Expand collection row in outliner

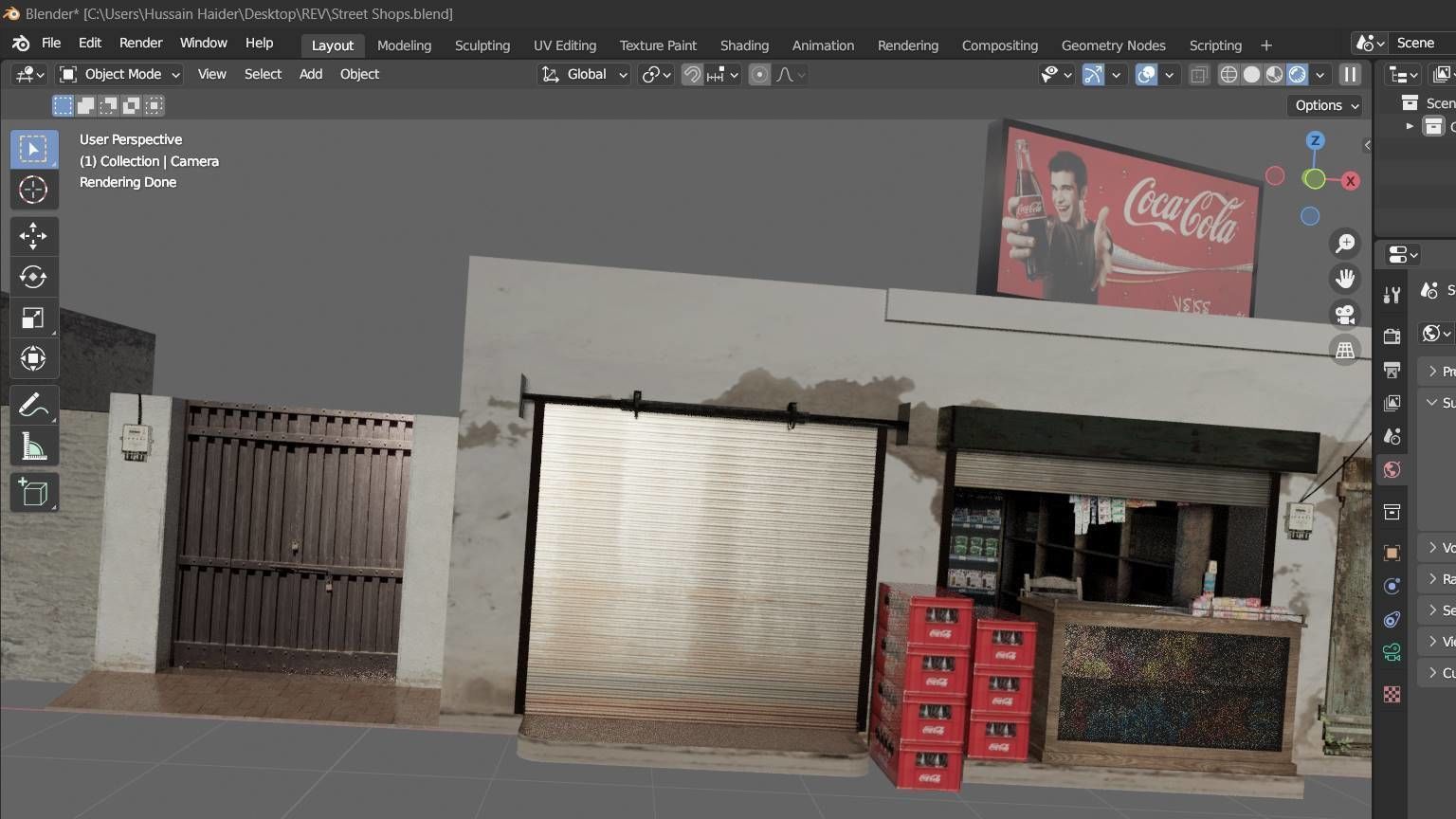click(1410, 126)
